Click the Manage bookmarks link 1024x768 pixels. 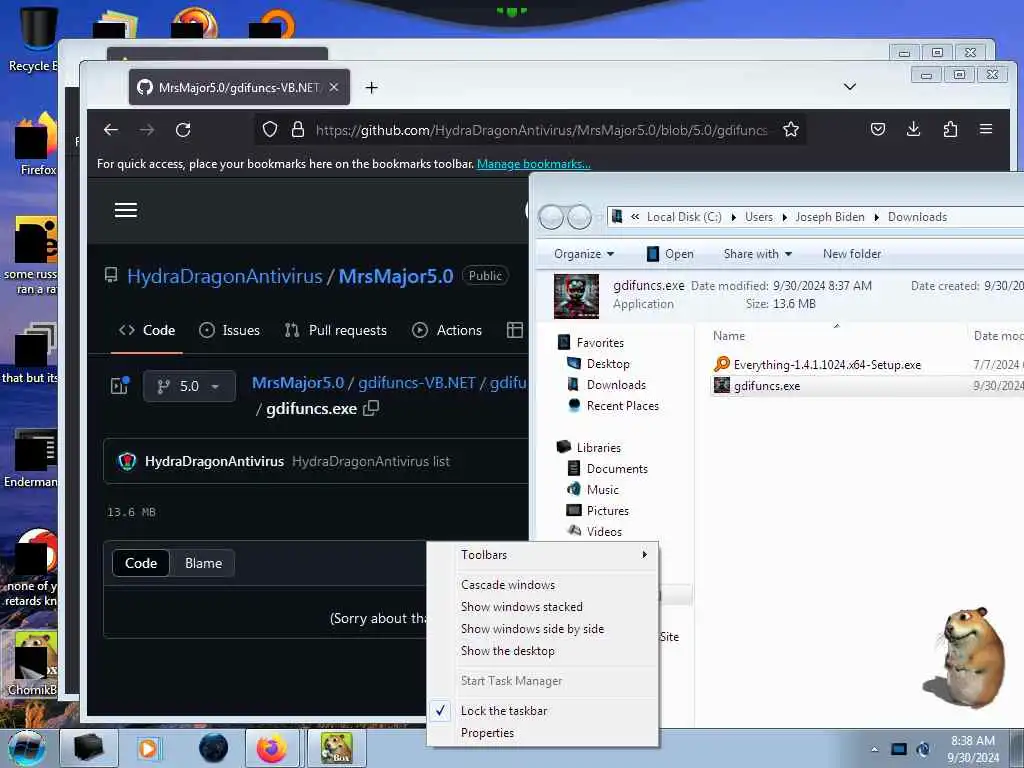click(x=534, y=164)
